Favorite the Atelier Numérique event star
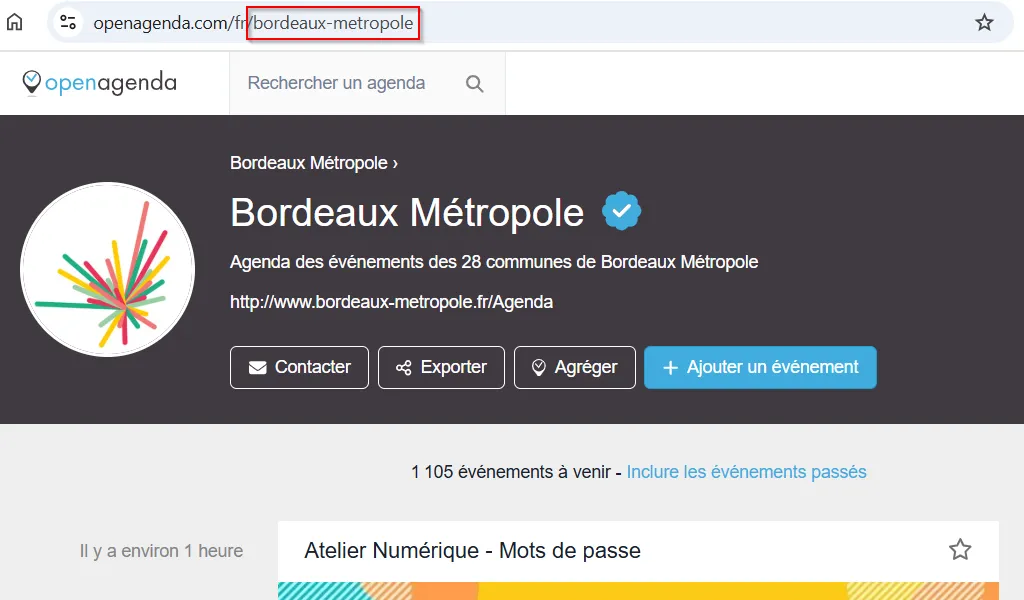The image size is (1024, 600). pyautogui.click(x=960, y=550)
